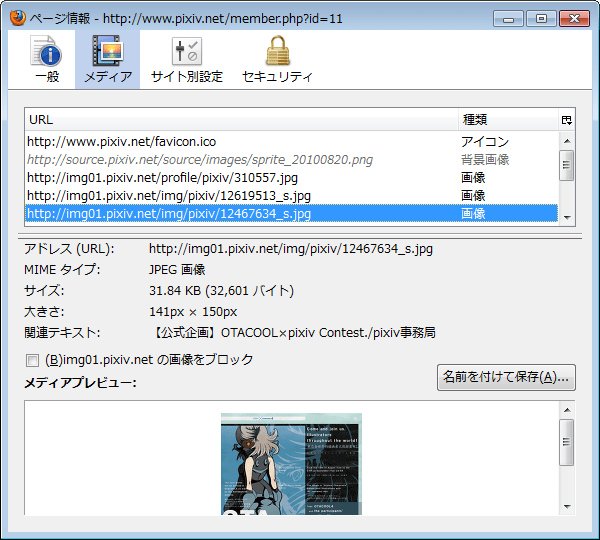The width and height of the screenshot is (600, 540).
Task: Click the address URL value text
Action: [x=291, y=249]
